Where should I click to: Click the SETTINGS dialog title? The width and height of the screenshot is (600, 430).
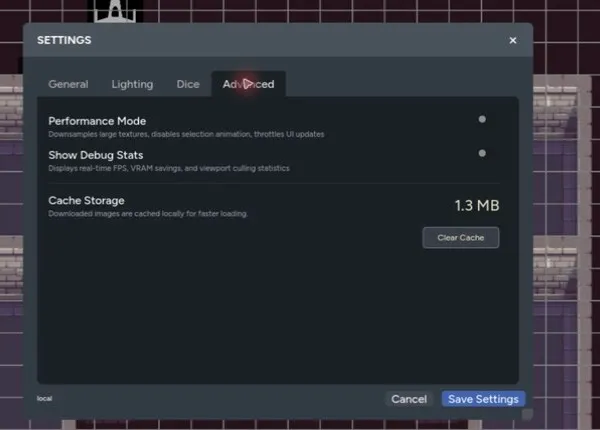tap(64, 40)
